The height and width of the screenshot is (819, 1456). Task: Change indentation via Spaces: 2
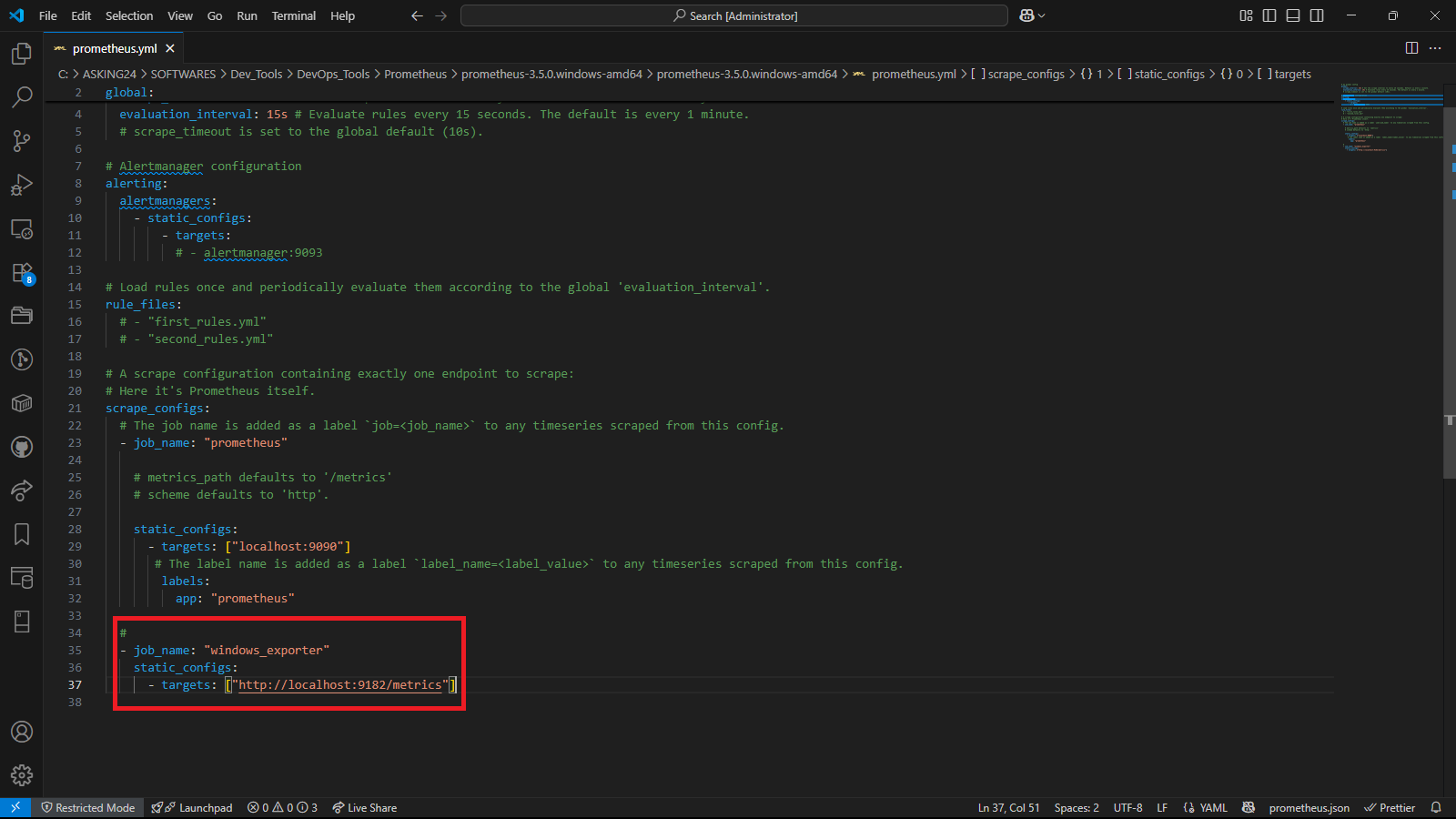pyautogui.click(x=1077, y=807)
